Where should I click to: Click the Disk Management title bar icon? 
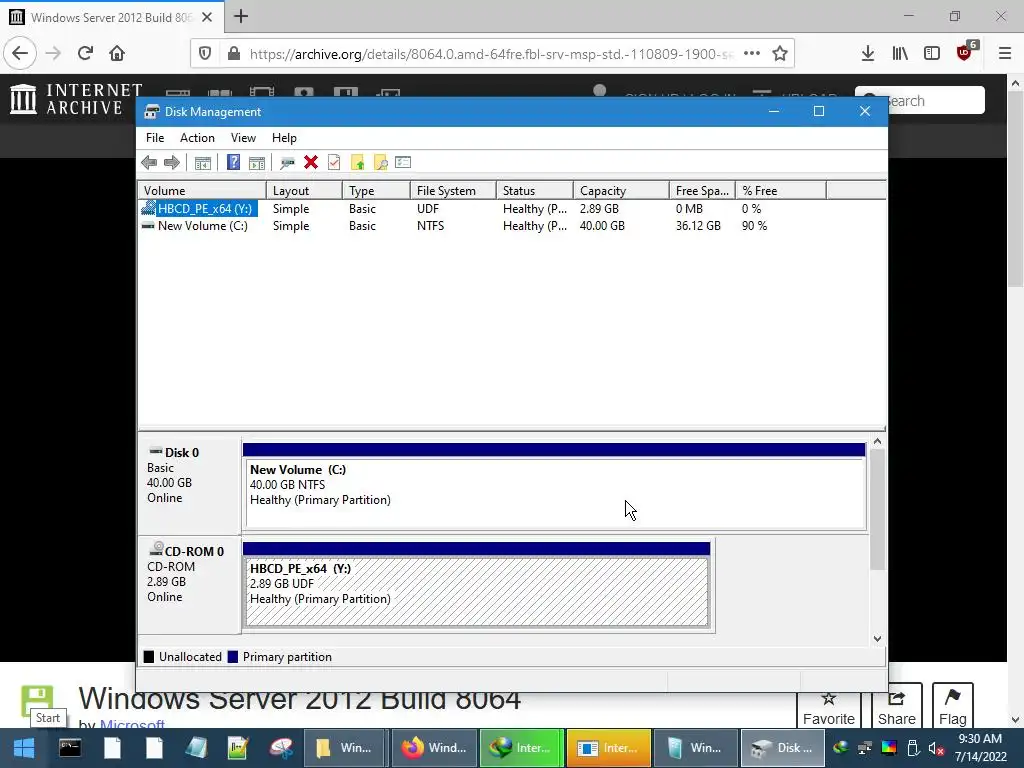(x=152, y=112)
